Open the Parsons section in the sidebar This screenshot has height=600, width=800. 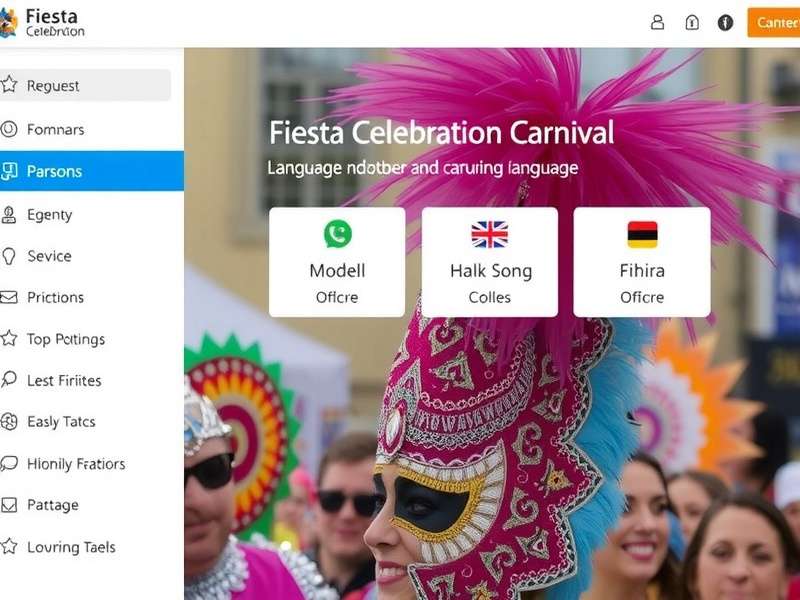click(x=60, y=171)
